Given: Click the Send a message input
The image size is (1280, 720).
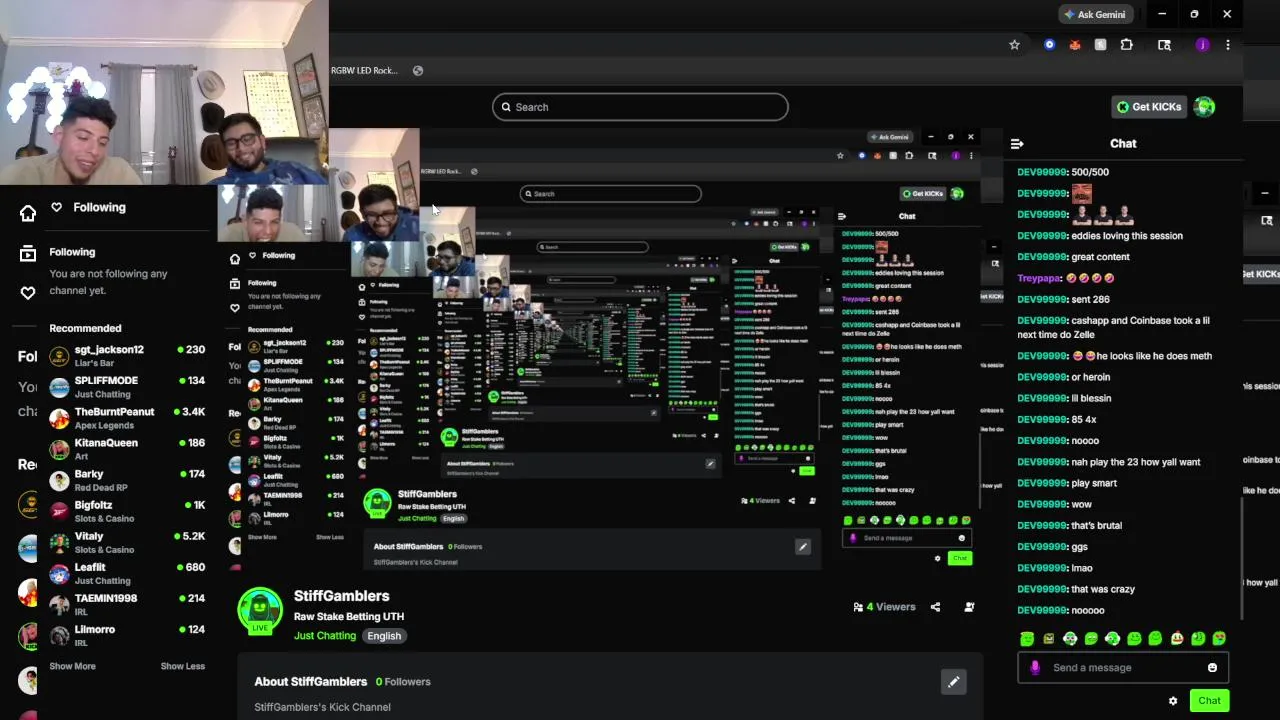Looking at the screenshot, I should 1122,668.
